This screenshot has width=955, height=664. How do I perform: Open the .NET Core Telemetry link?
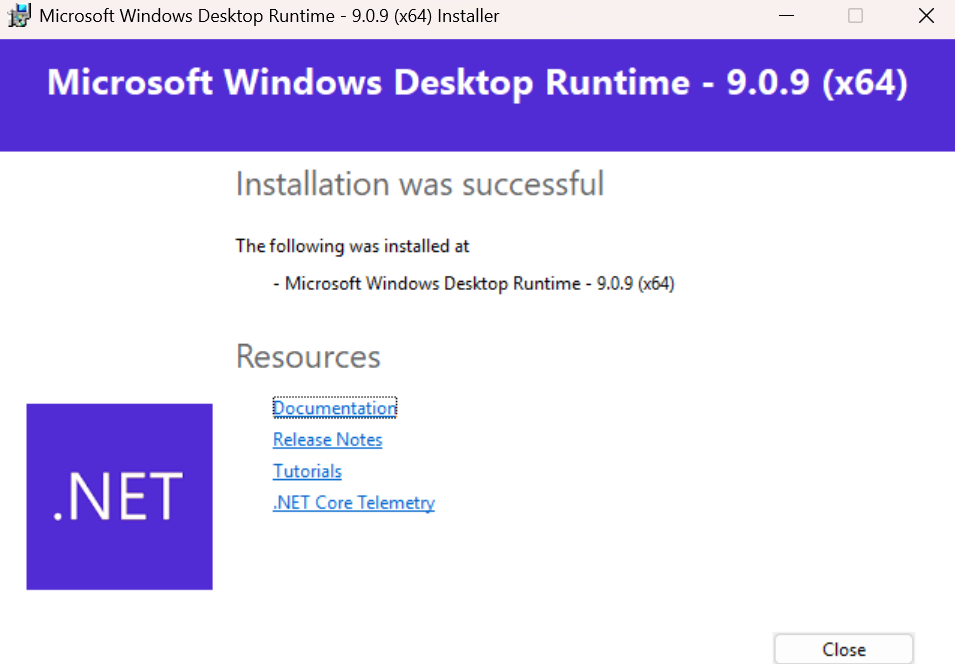pos(354,503)
